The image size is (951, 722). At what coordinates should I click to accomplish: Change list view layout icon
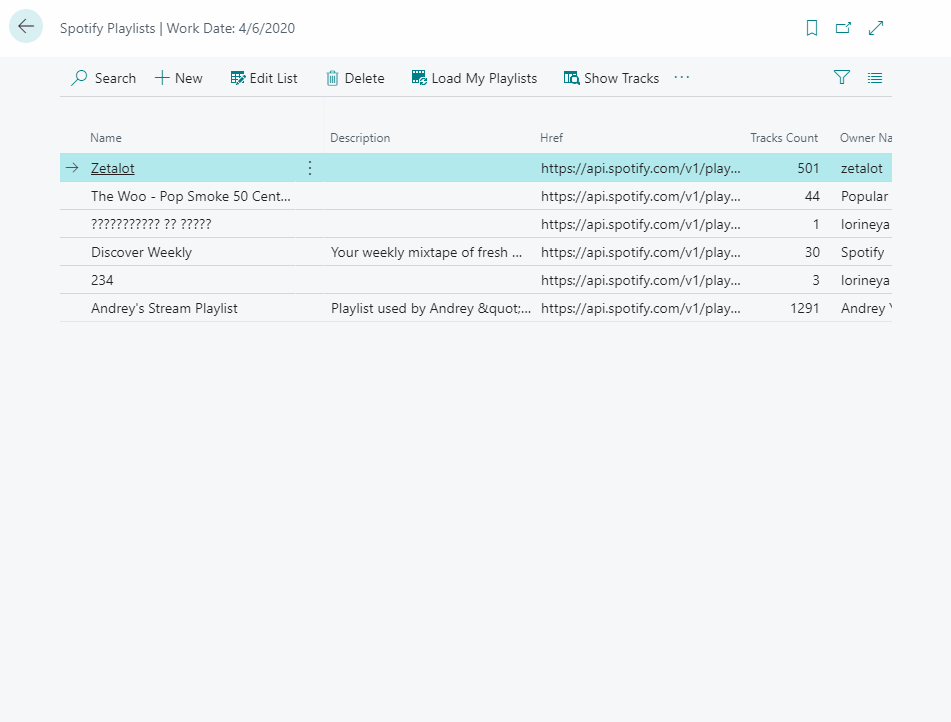click(875, 78)
